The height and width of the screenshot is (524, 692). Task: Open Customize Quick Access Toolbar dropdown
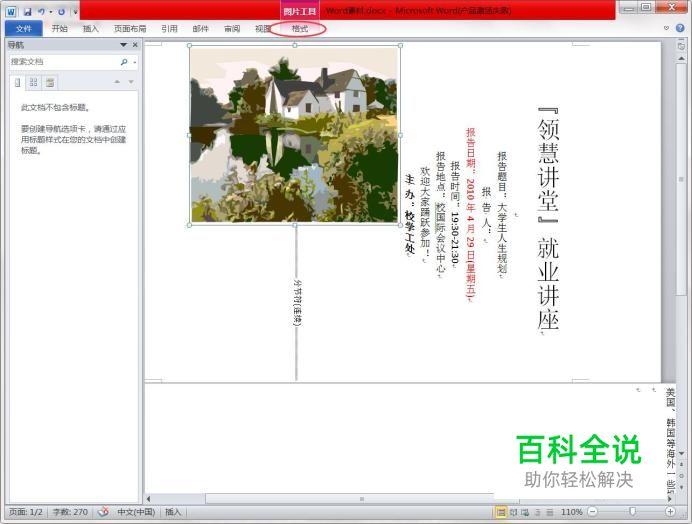[x=75, y=12]
